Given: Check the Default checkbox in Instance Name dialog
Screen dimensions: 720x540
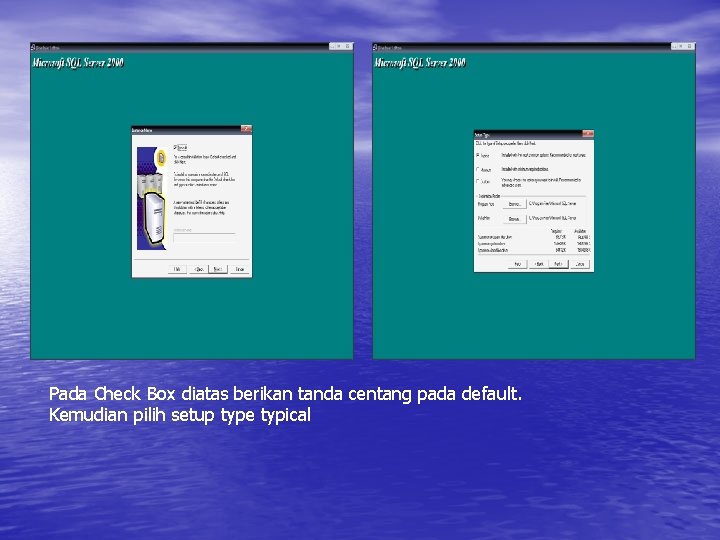Looking at the screenshot, I should 175,147.
